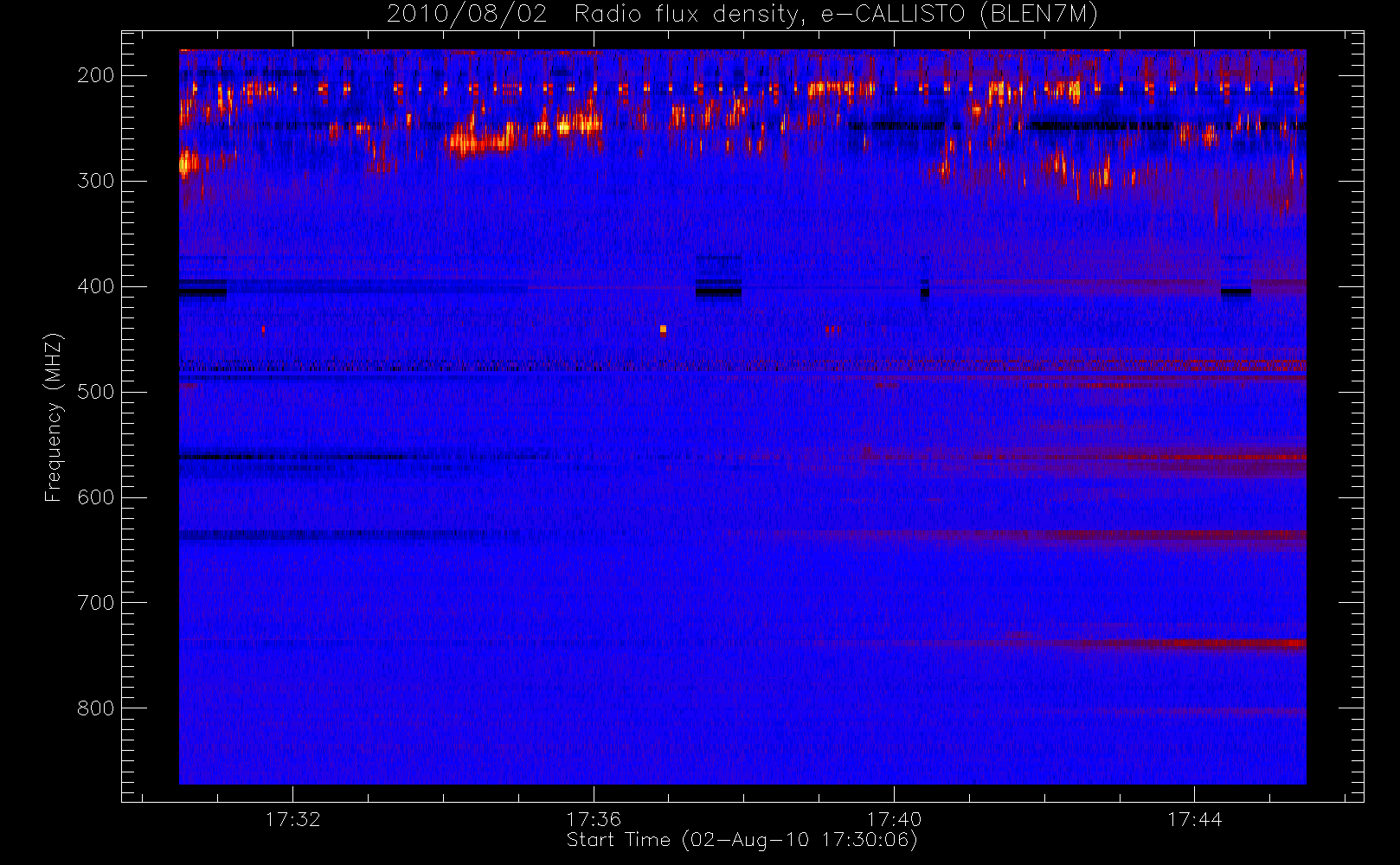Click the 17:36 time tick label
The image size is (1400, 865).
[x=594, y=819]
